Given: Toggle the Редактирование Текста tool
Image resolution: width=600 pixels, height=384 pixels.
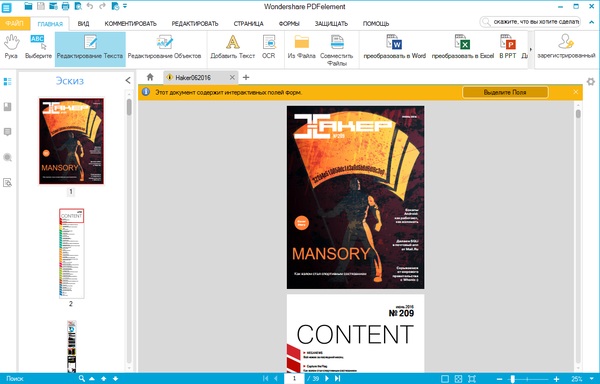Looking at the screenshot, I should tap(90, 49).
